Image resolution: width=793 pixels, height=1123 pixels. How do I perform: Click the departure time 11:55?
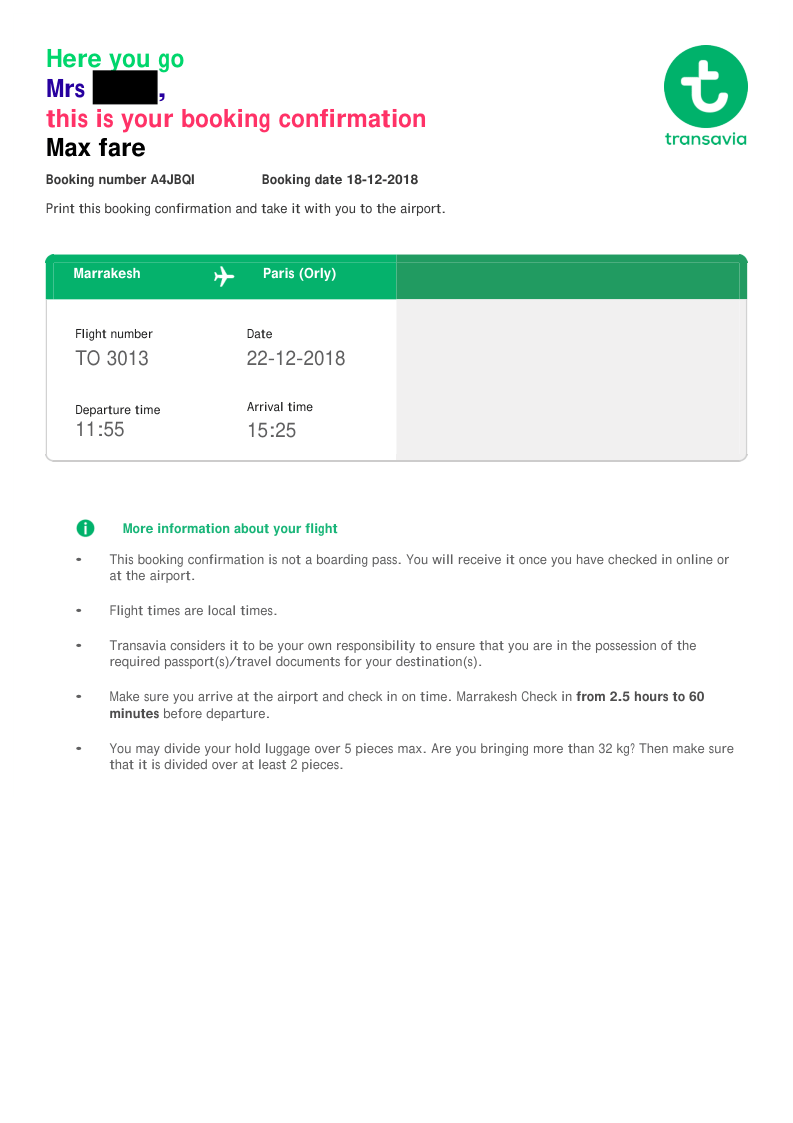tap(100, 430)
